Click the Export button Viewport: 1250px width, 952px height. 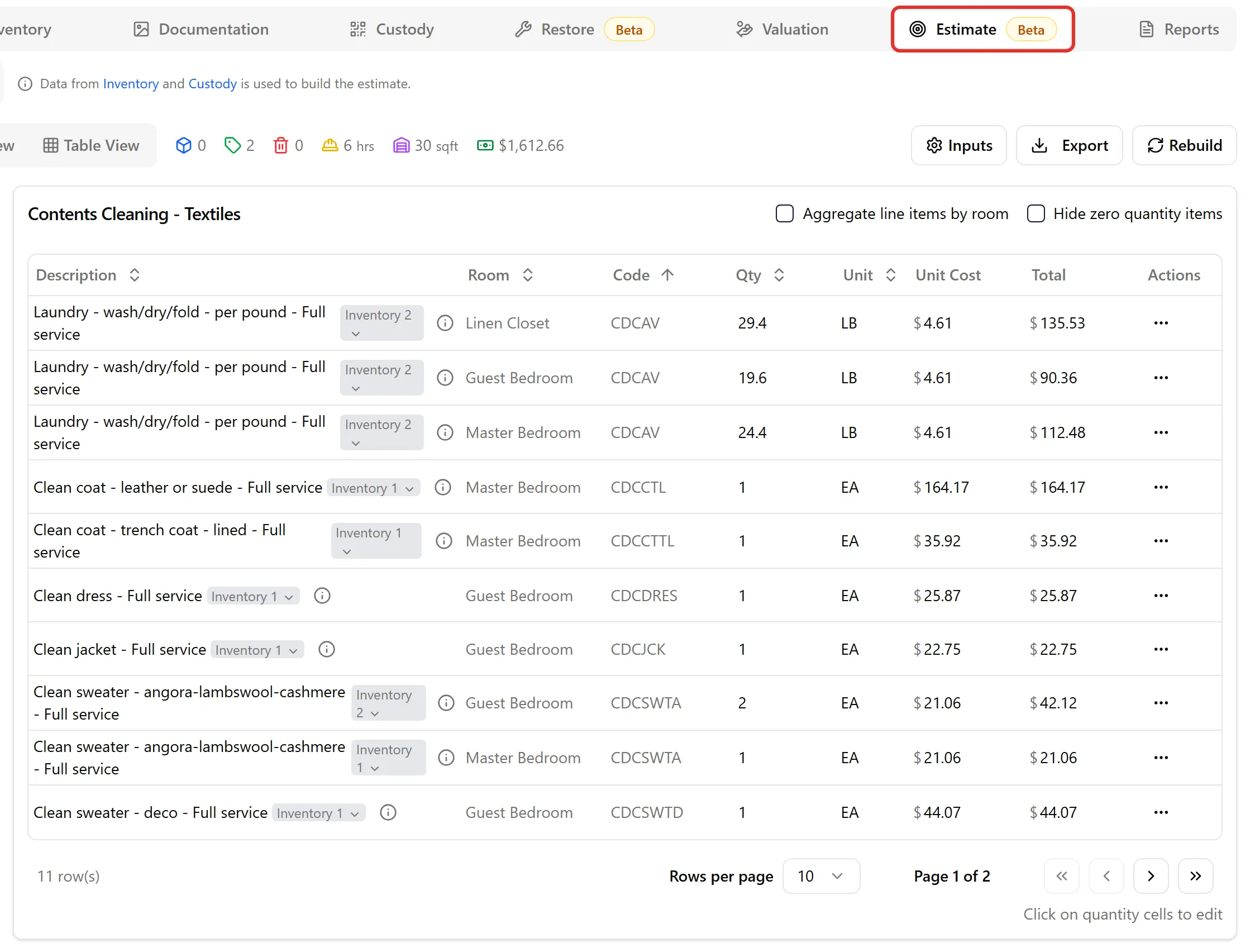(x=1070, y=146)
